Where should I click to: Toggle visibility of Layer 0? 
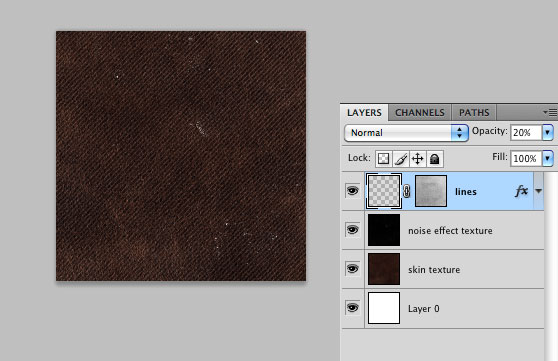pyautogui.click(x=352, y=308)
